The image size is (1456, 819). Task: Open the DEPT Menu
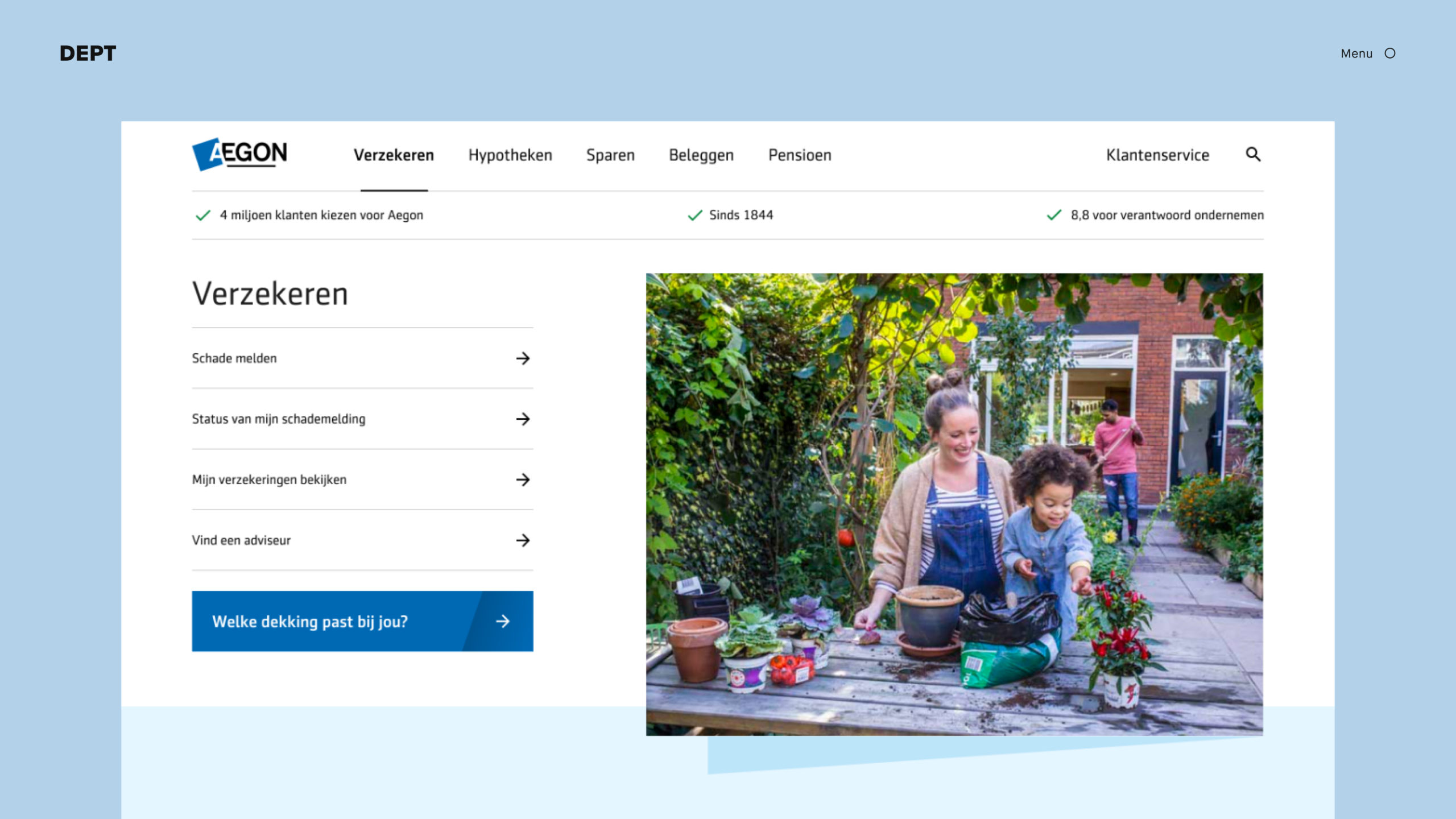tap(1356, 53)
